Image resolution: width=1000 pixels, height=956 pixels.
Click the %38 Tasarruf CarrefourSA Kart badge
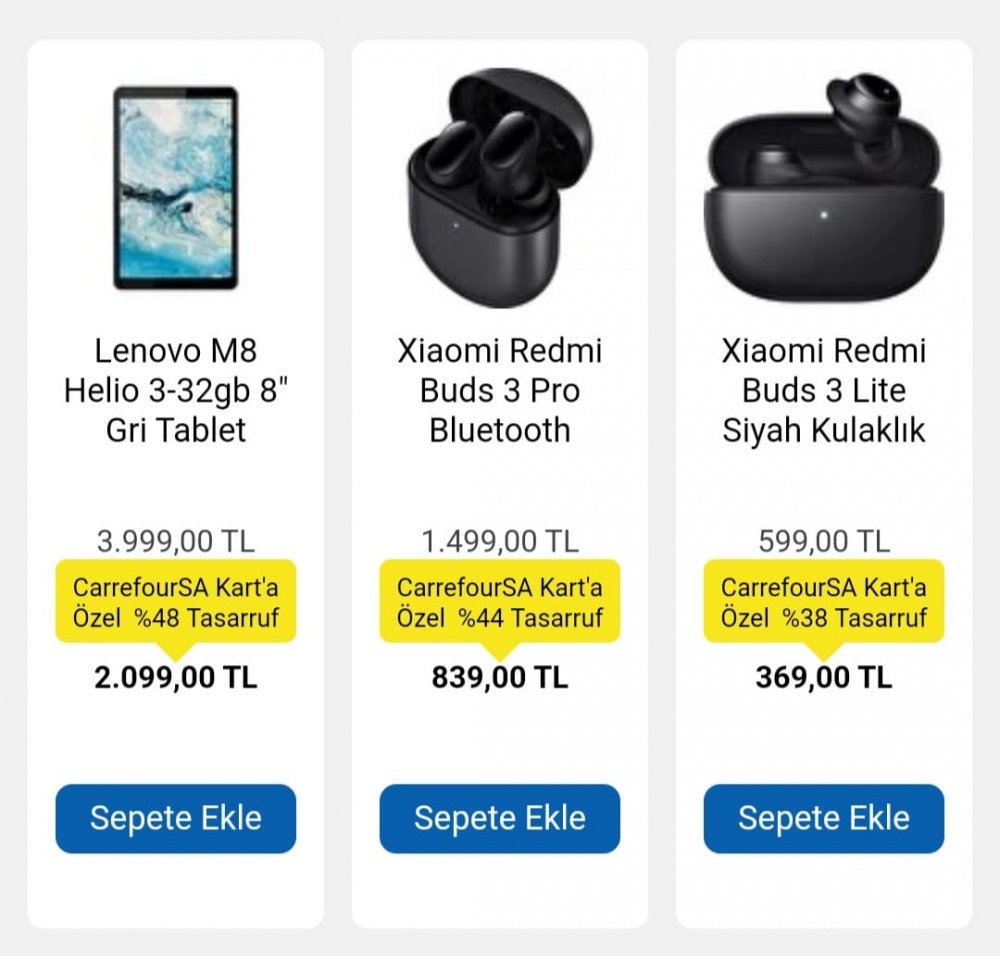[x=823, y=602]
